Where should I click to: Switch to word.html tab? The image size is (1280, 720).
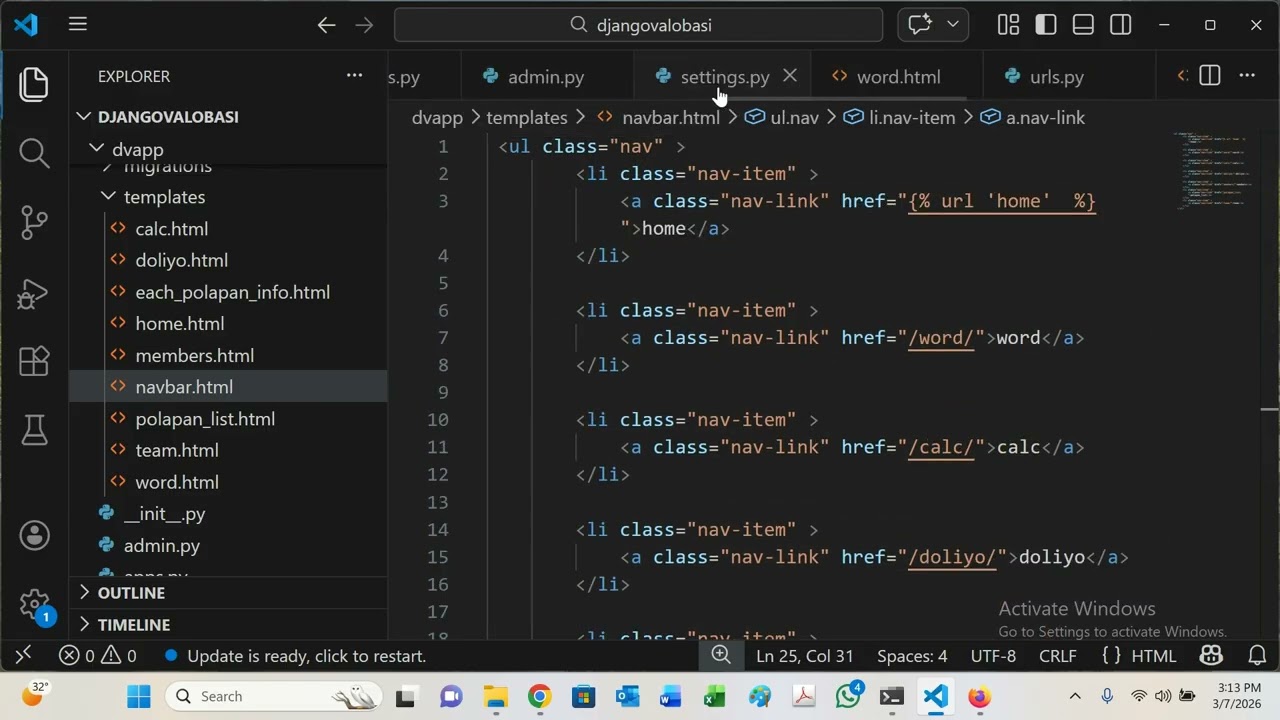898,77
